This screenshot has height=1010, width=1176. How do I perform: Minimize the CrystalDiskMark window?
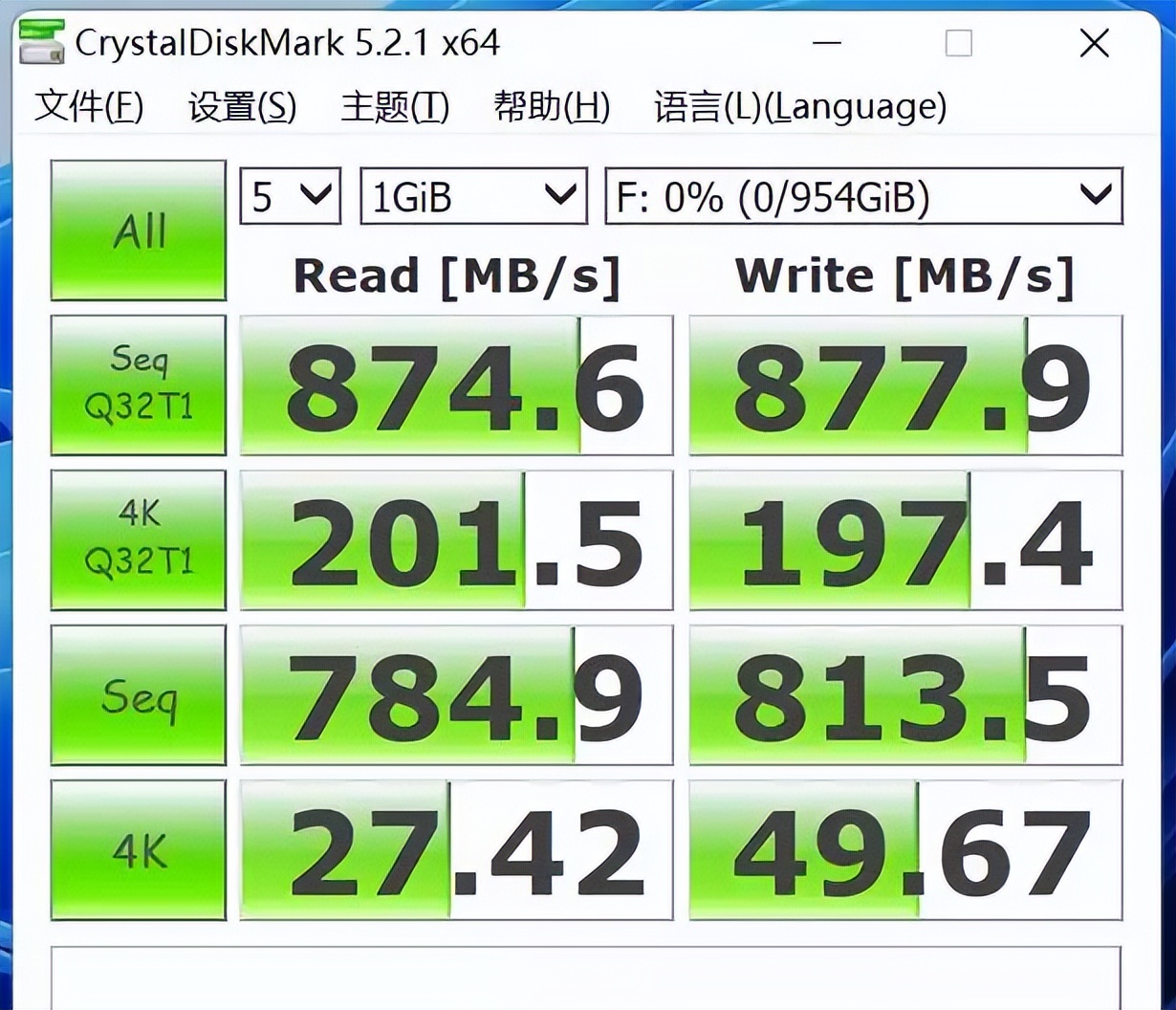[x=827, y=43]
